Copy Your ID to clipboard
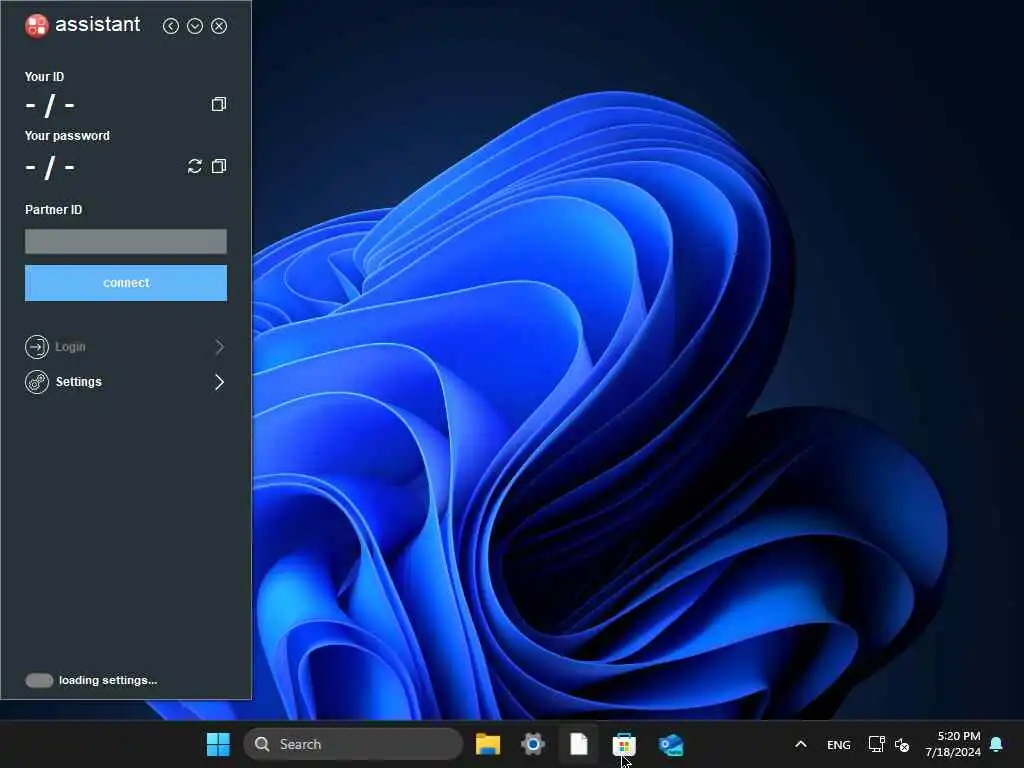1024x768 pixels. click(219, 104)
